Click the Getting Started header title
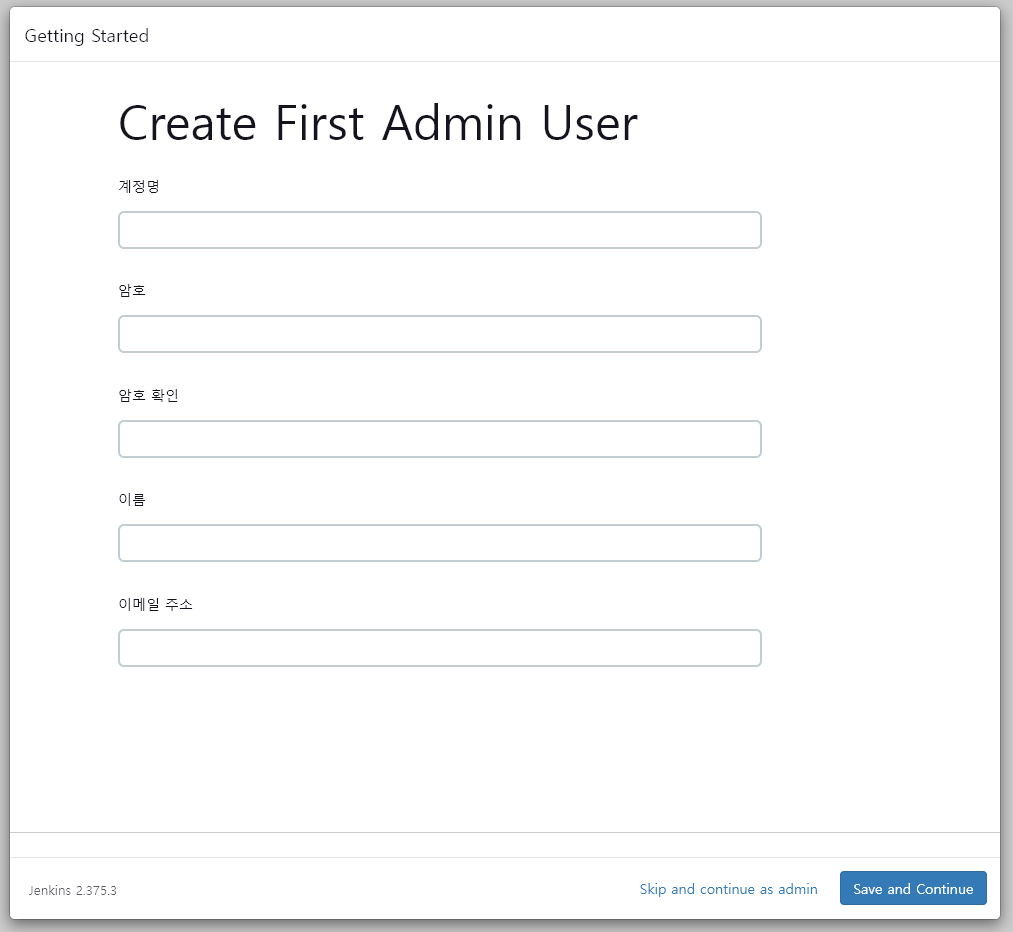This screenshot has width=1013, height=932. point(87,36)
